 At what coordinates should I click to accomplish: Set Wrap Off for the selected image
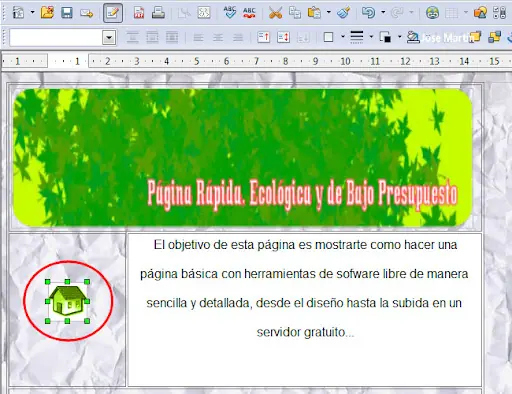(x=133, y=37)
